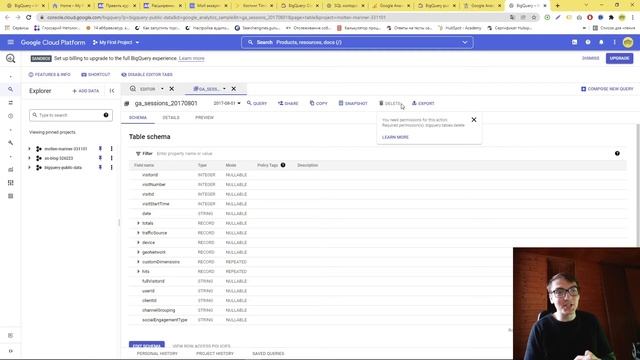Open the BI Engine icon in left rail
640x360 pixels.
11,169
